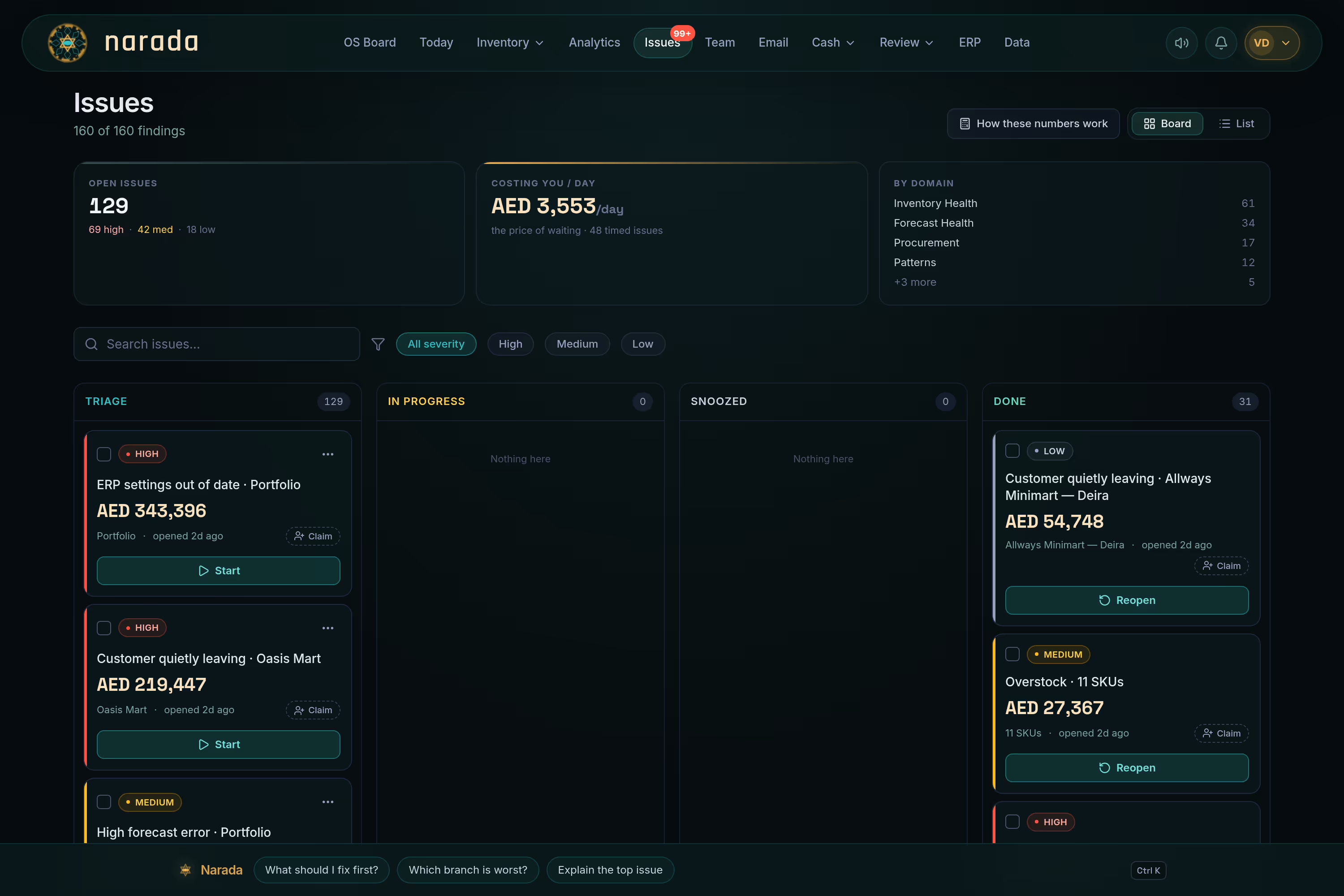This screenshot has height=896, width=1344.
Task: Open OS Board
Action: (x=370, y=43)
